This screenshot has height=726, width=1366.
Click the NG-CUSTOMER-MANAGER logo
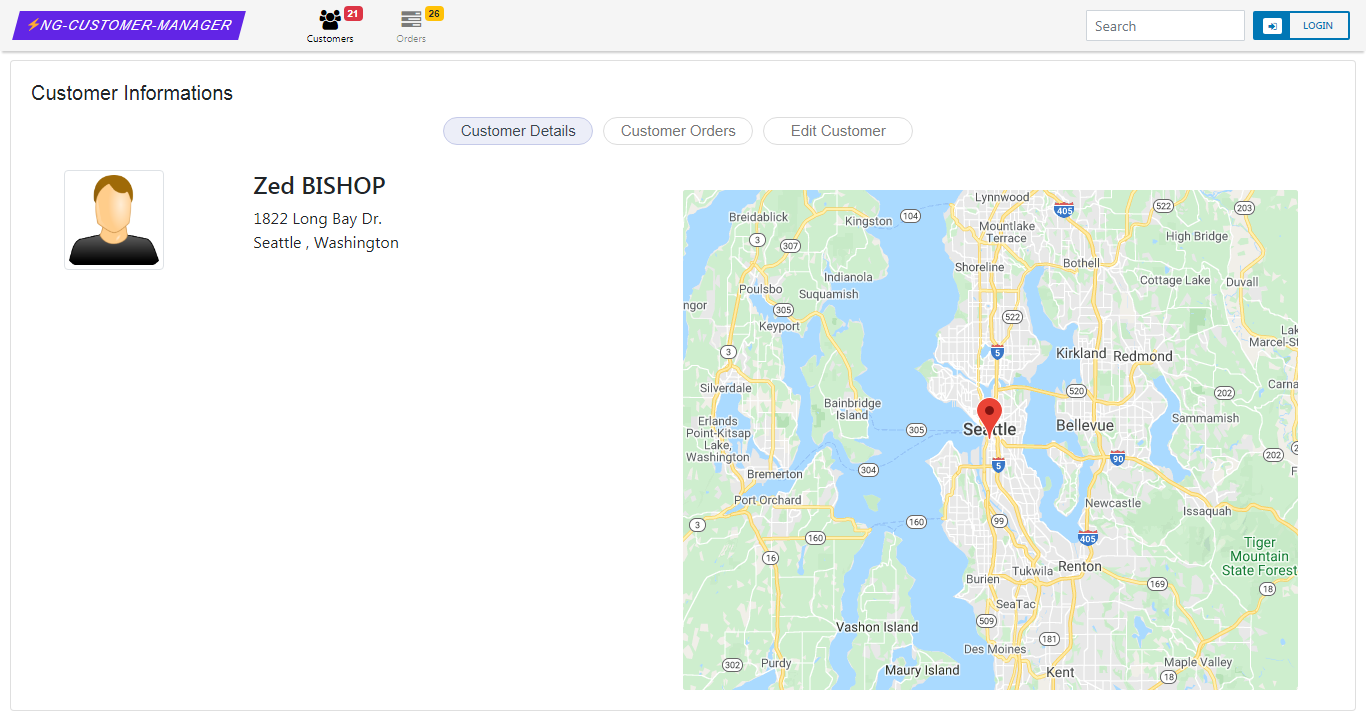pyautogui.click(x=129, y=26)
